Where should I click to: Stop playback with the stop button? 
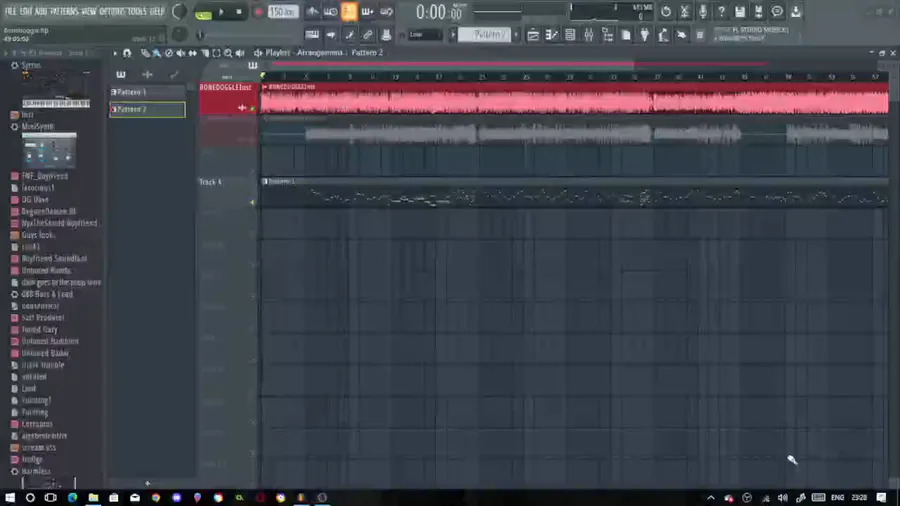tap(239, 11)
